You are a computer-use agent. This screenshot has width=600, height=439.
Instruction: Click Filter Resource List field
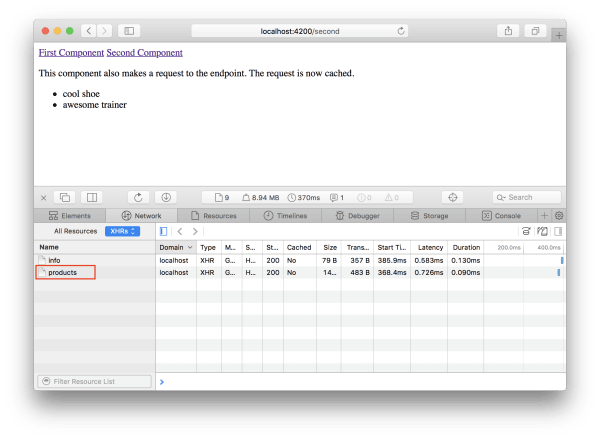click(95, 382)
